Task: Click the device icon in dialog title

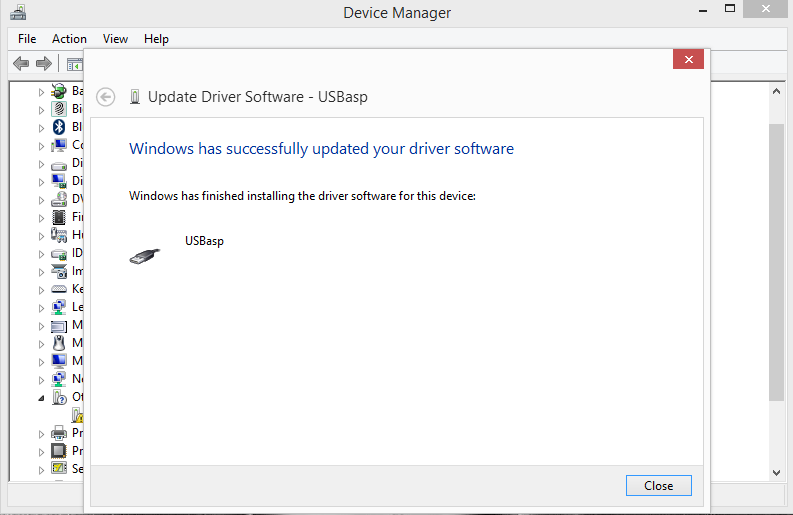Action: (x=135, y=97)
